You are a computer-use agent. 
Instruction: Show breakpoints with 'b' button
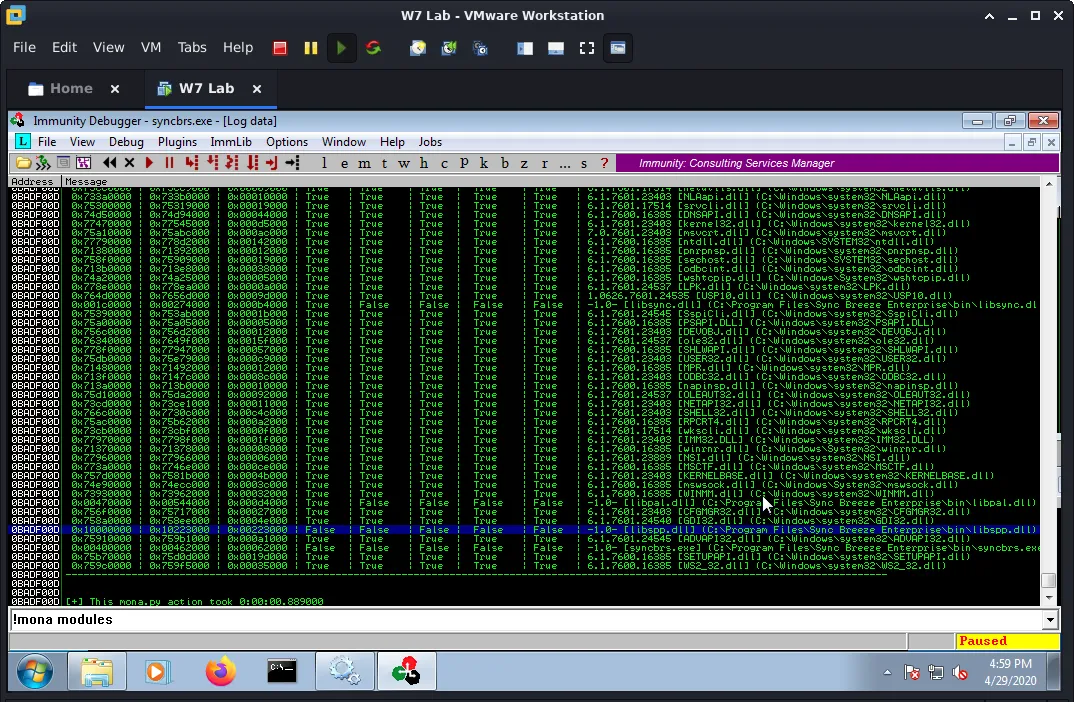click(504, 163)
